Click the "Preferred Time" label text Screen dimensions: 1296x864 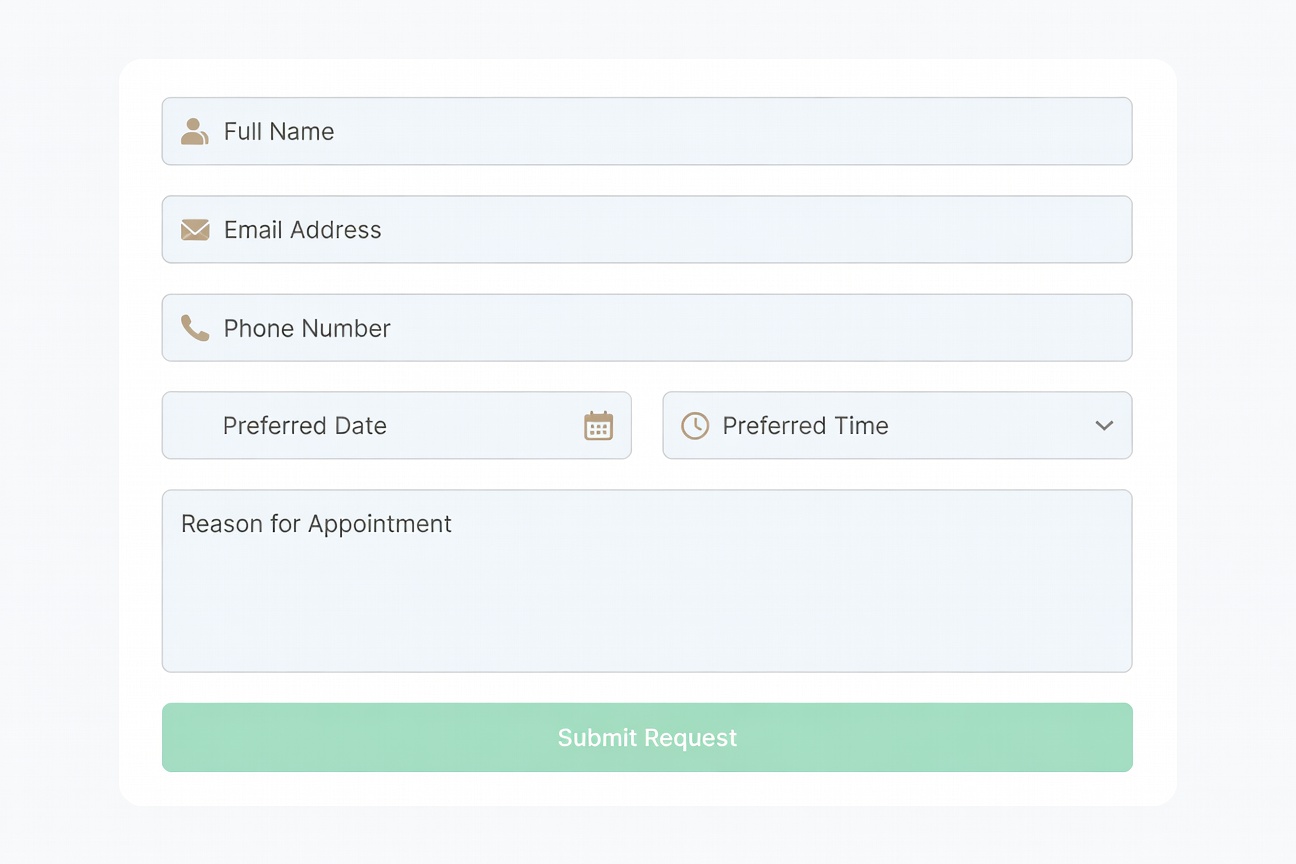pos(806,426)
